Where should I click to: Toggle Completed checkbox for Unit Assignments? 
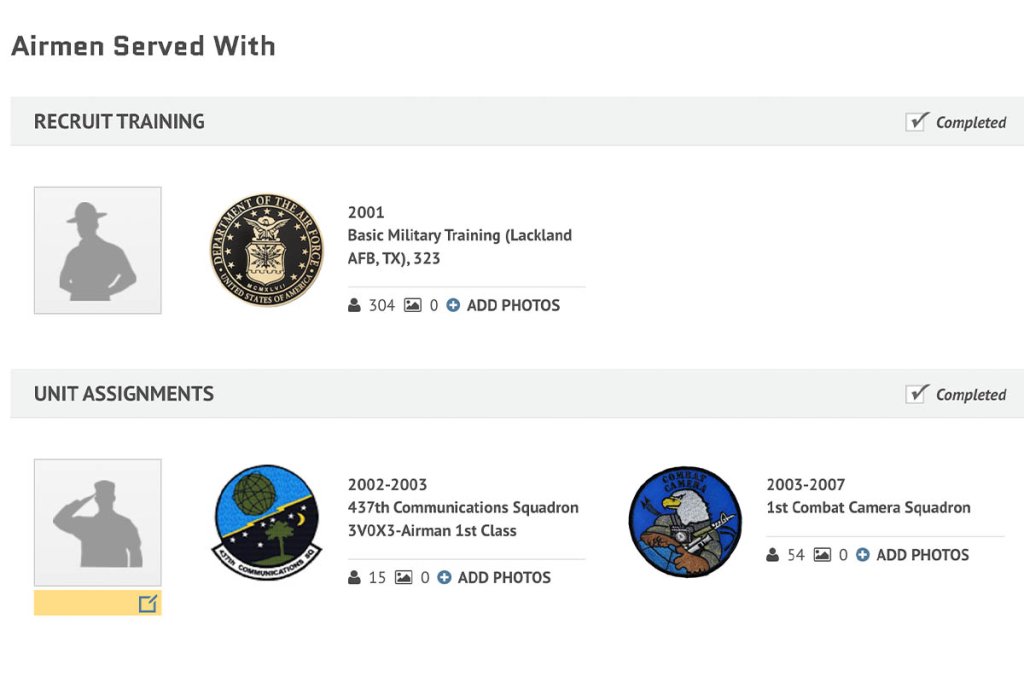coord(916,394)
